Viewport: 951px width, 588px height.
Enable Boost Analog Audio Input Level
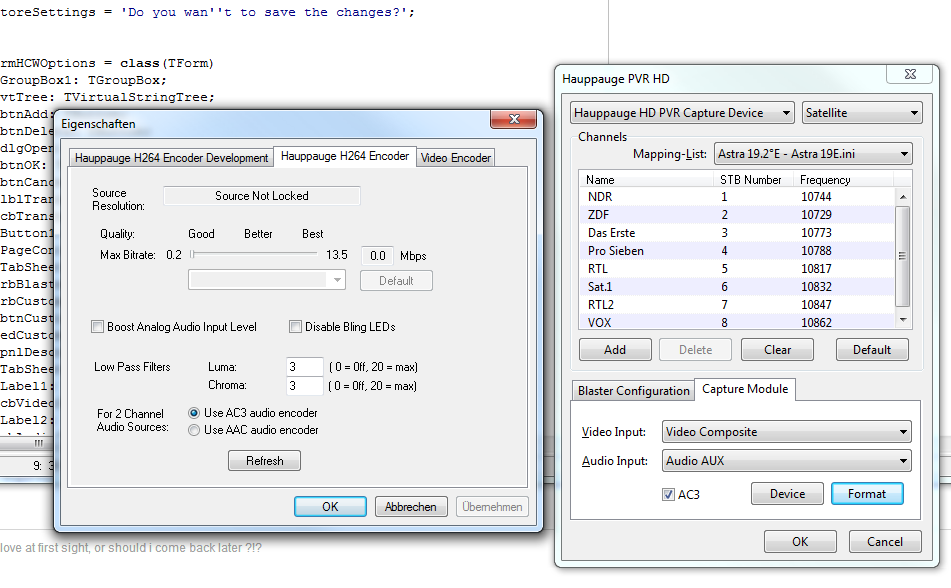(97, 326)
